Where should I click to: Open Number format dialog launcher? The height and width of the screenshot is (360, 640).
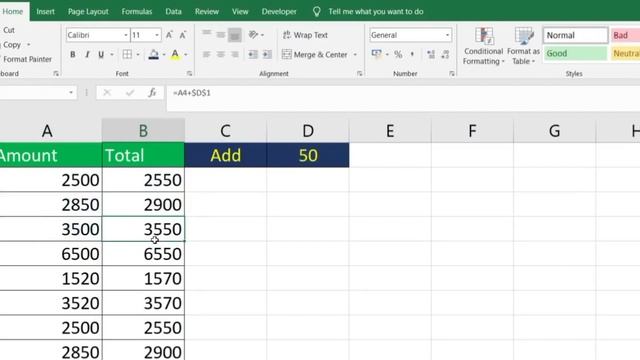pyautogui.click(x=452, y=73)
